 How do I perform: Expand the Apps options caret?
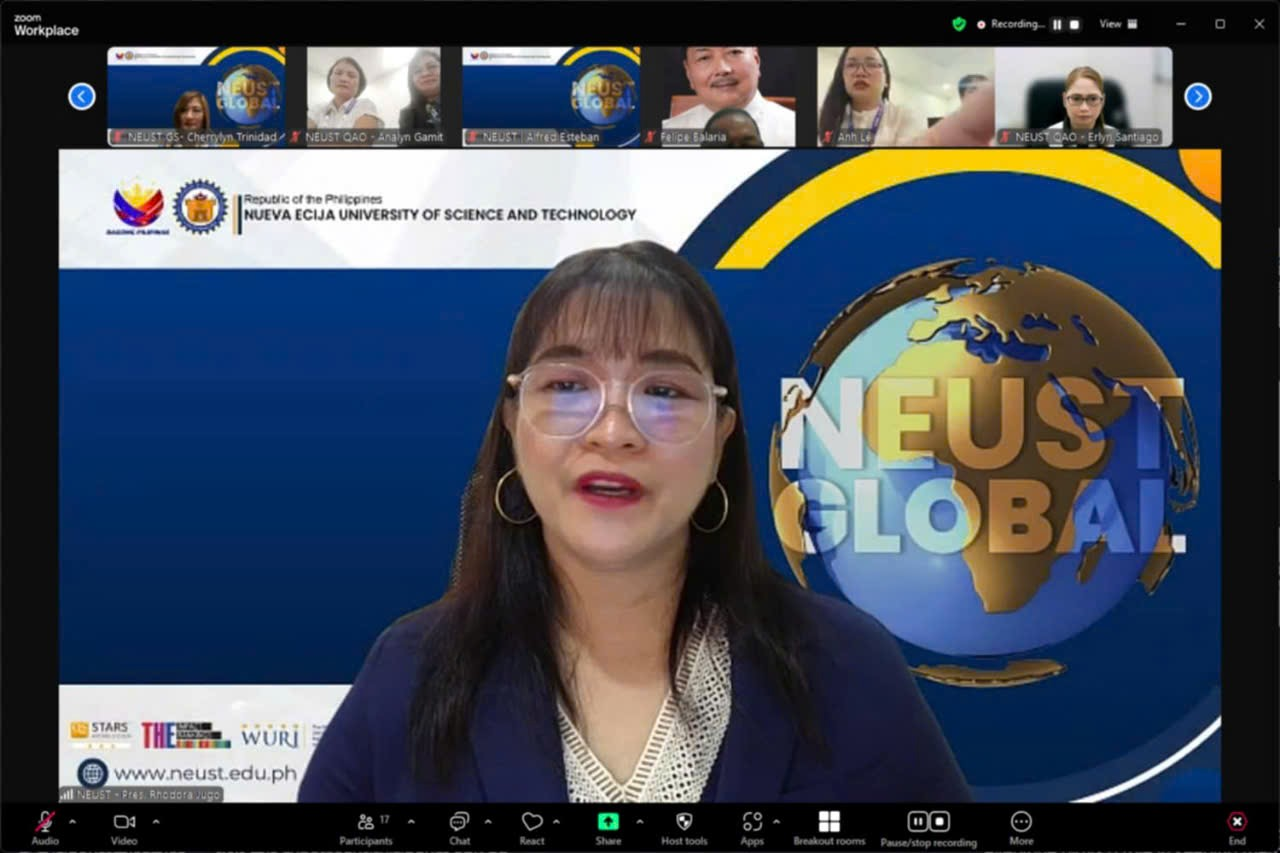777,822
